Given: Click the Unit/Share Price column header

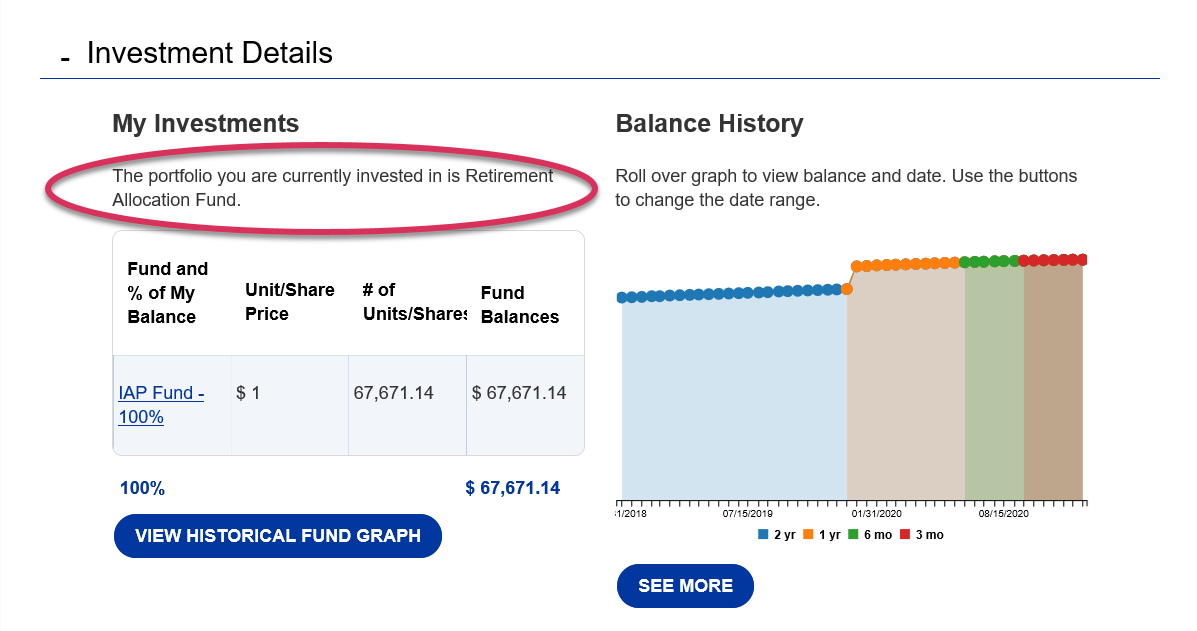Looking at the screenshot, I should click(289, 301).
